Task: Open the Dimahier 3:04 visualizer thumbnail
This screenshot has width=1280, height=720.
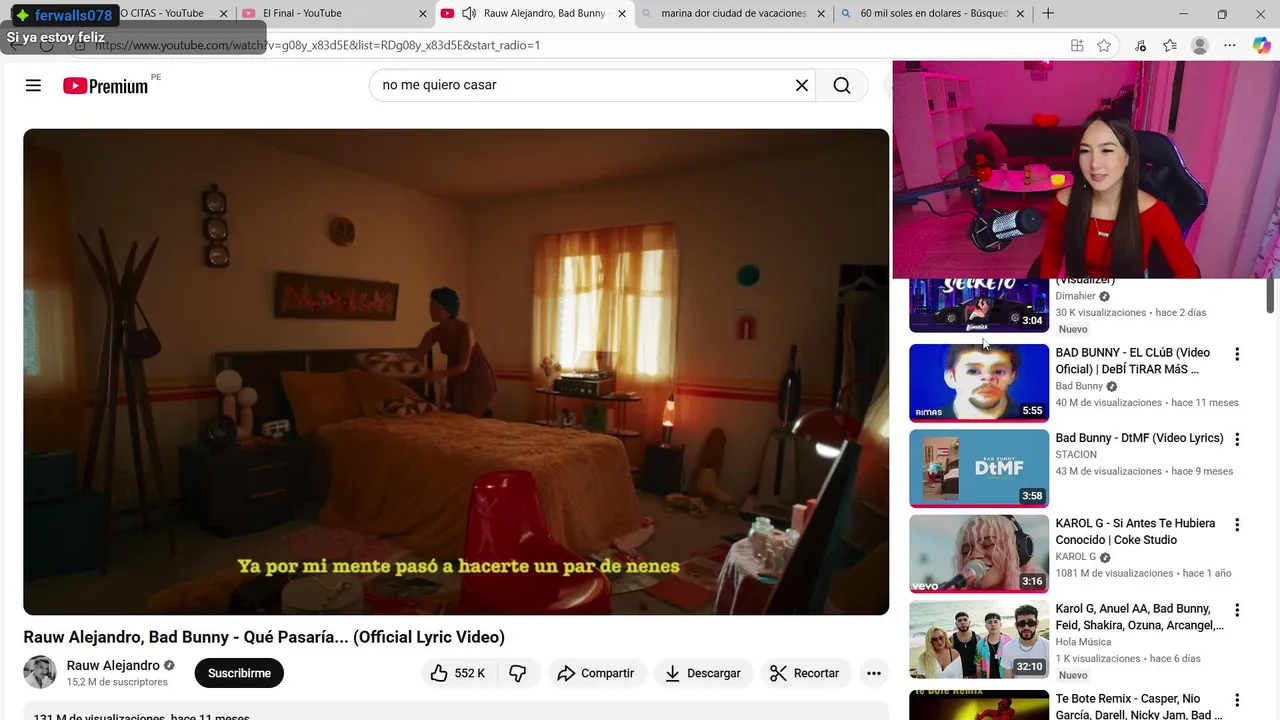Action: pyautogui.click(x=979, y=305)
